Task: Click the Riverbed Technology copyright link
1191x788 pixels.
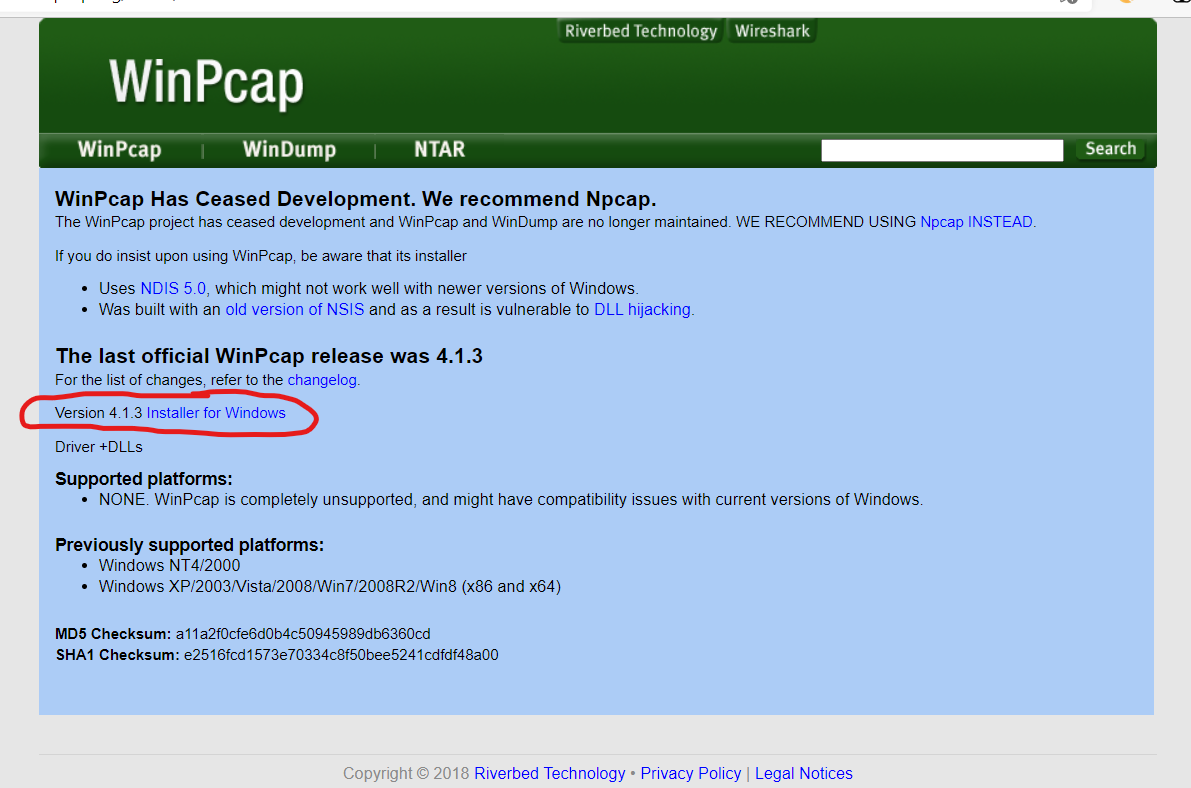Action: point(549,773)
